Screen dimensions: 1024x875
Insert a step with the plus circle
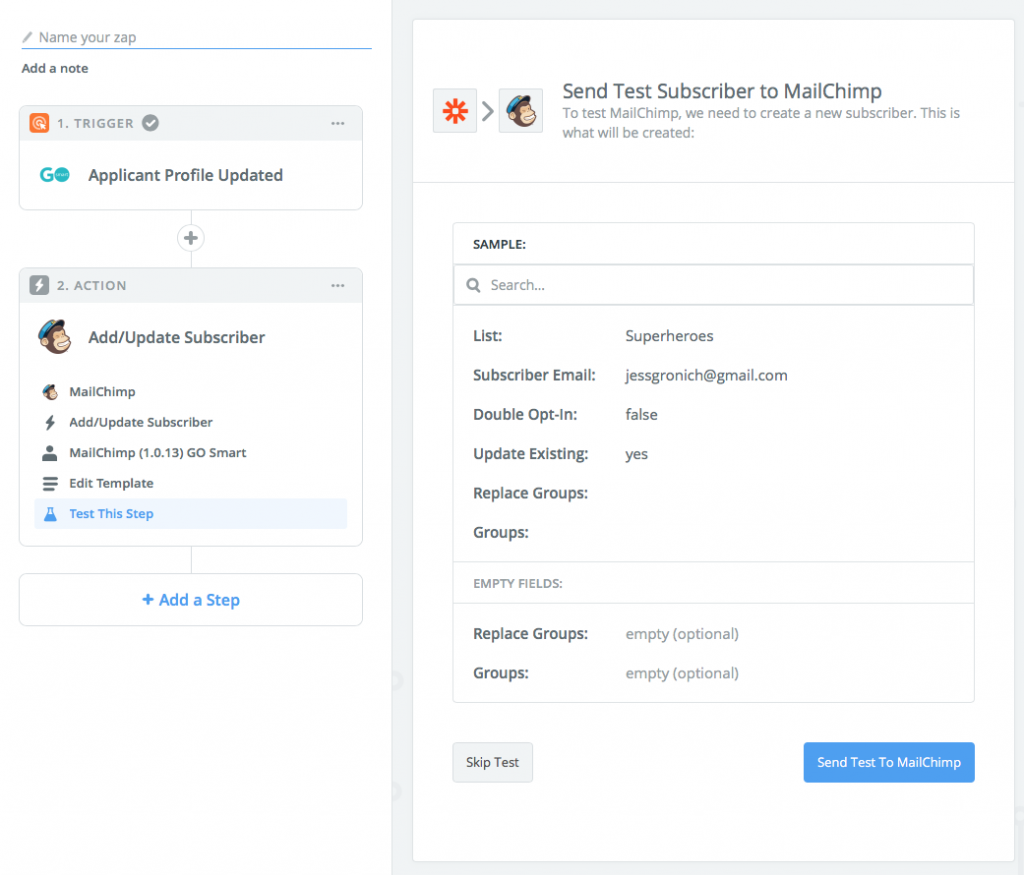tap(190, 238)
